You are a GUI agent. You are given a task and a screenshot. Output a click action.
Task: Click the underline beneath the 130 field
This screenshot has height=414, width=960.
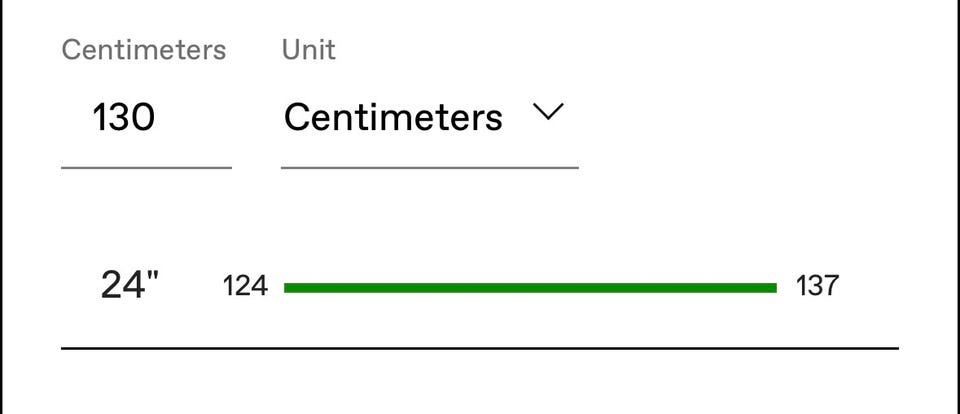pyautogui.click(x=146, y=167)
